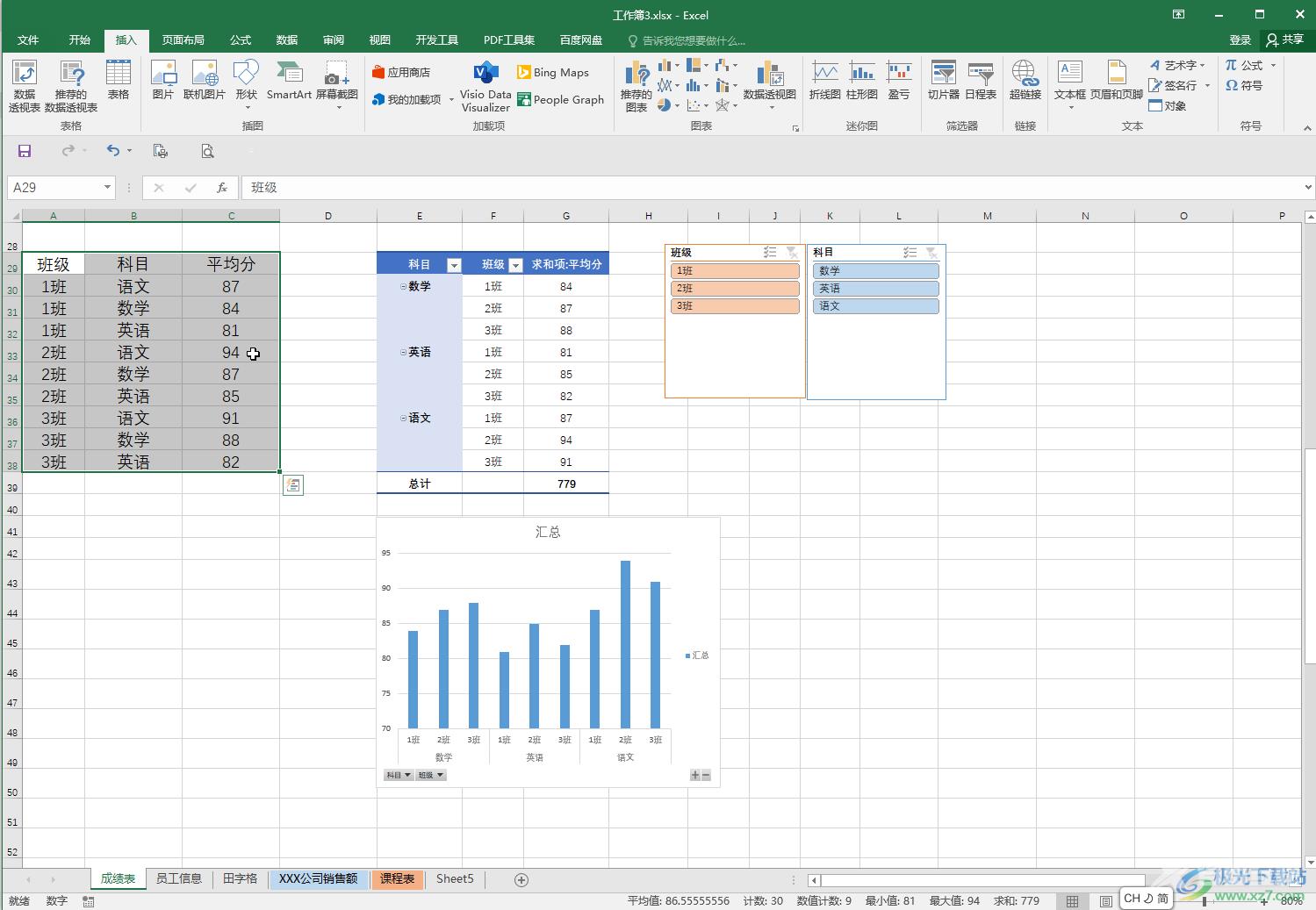The height and width of the screenshot is (910, 1316).
Task: Insert a Slicer (切片器)
Action: pyautogui.click(x=943, y=80)
